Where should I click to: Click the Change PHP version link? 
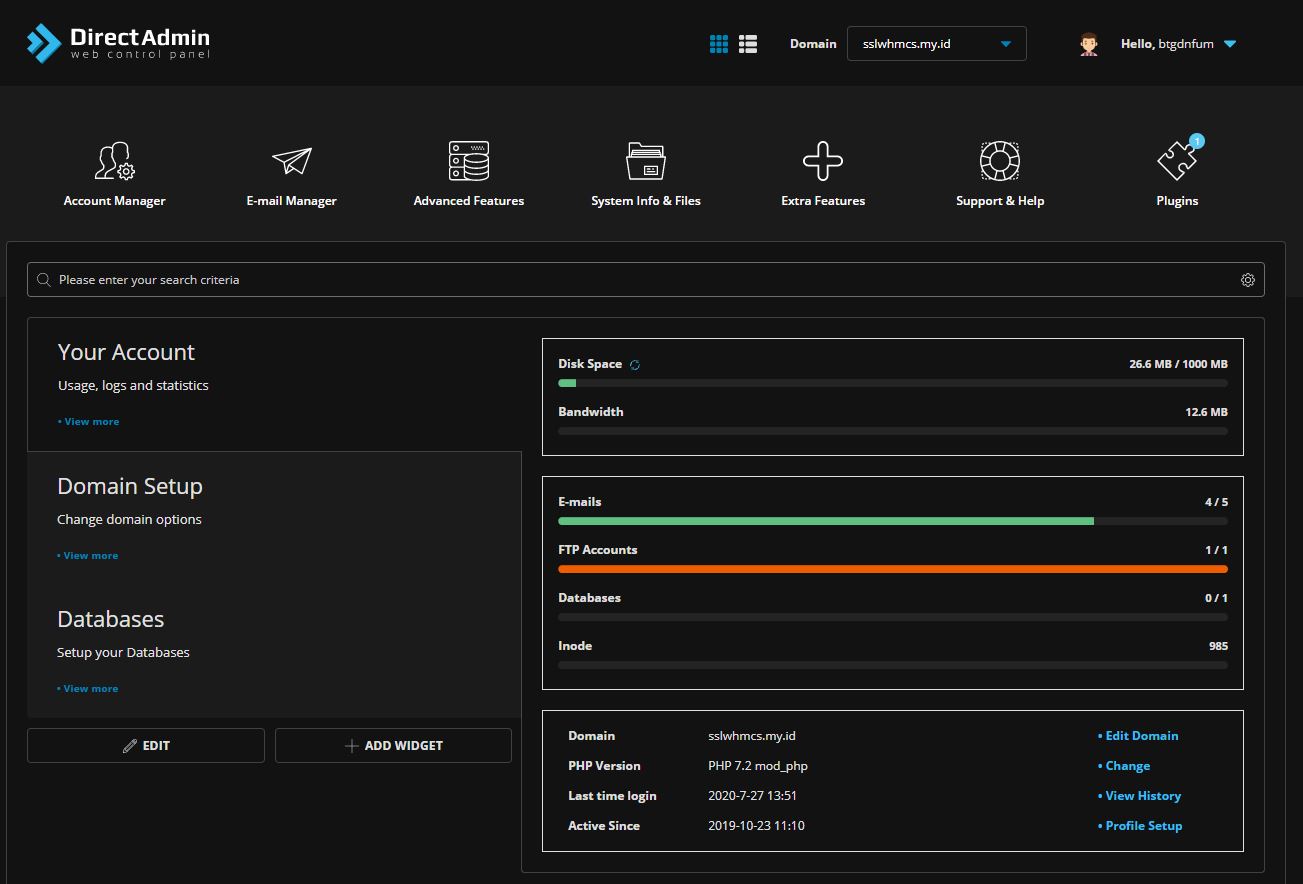pos(1124,766)
